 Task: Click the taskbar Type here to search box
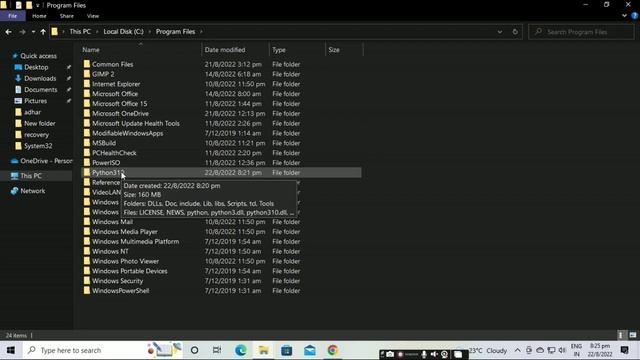[x=102, y=350]
